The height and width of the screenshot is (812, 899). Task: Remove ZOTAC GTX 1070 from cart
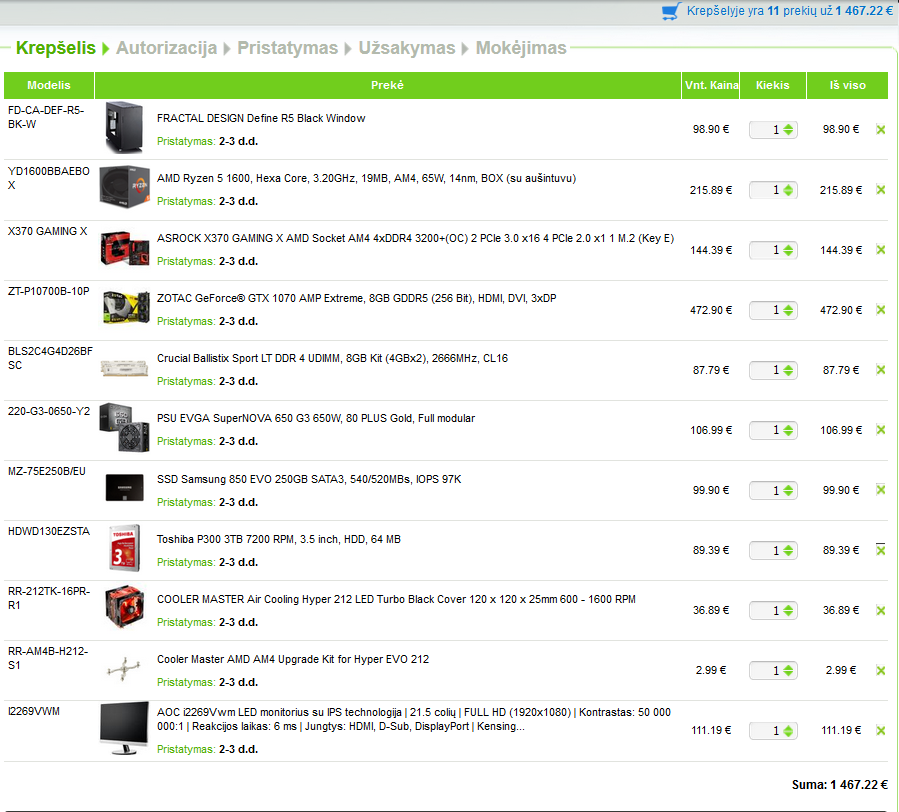click(881, 310)
